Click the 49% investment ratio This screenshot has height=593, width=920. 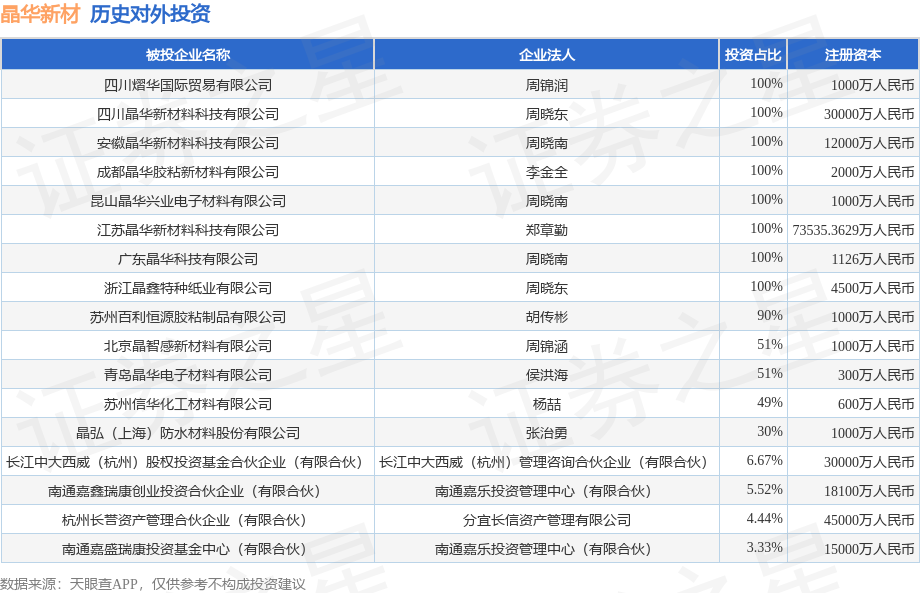[x=769, y=402]
